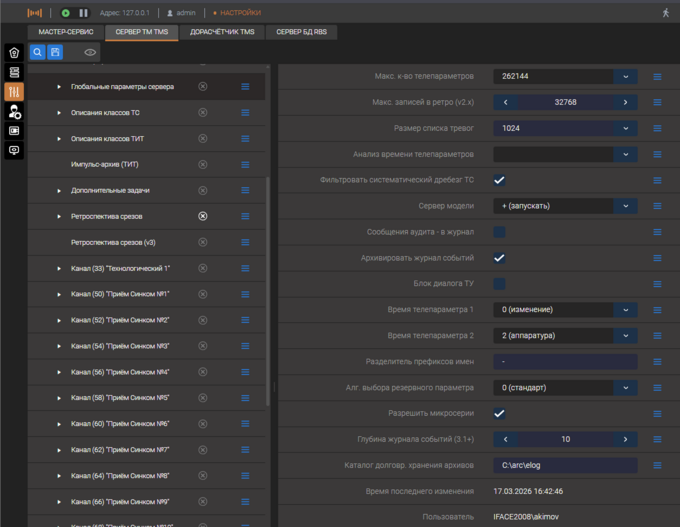Toggle the eye visibility icon in toolbar
This screenshot has width=680, height=527.
pyautogui.click(x=90, y=52)
